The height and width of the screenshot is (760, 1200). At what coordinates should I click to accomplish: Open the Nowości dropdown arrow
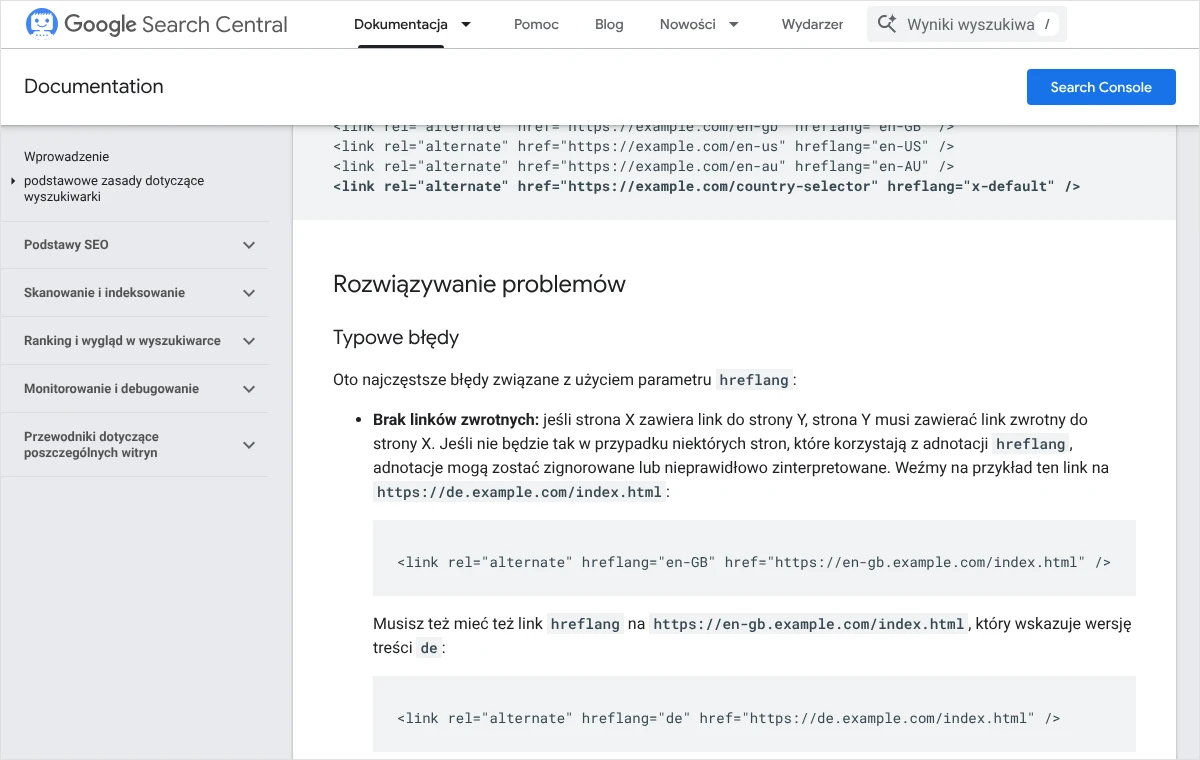[734, 24]
